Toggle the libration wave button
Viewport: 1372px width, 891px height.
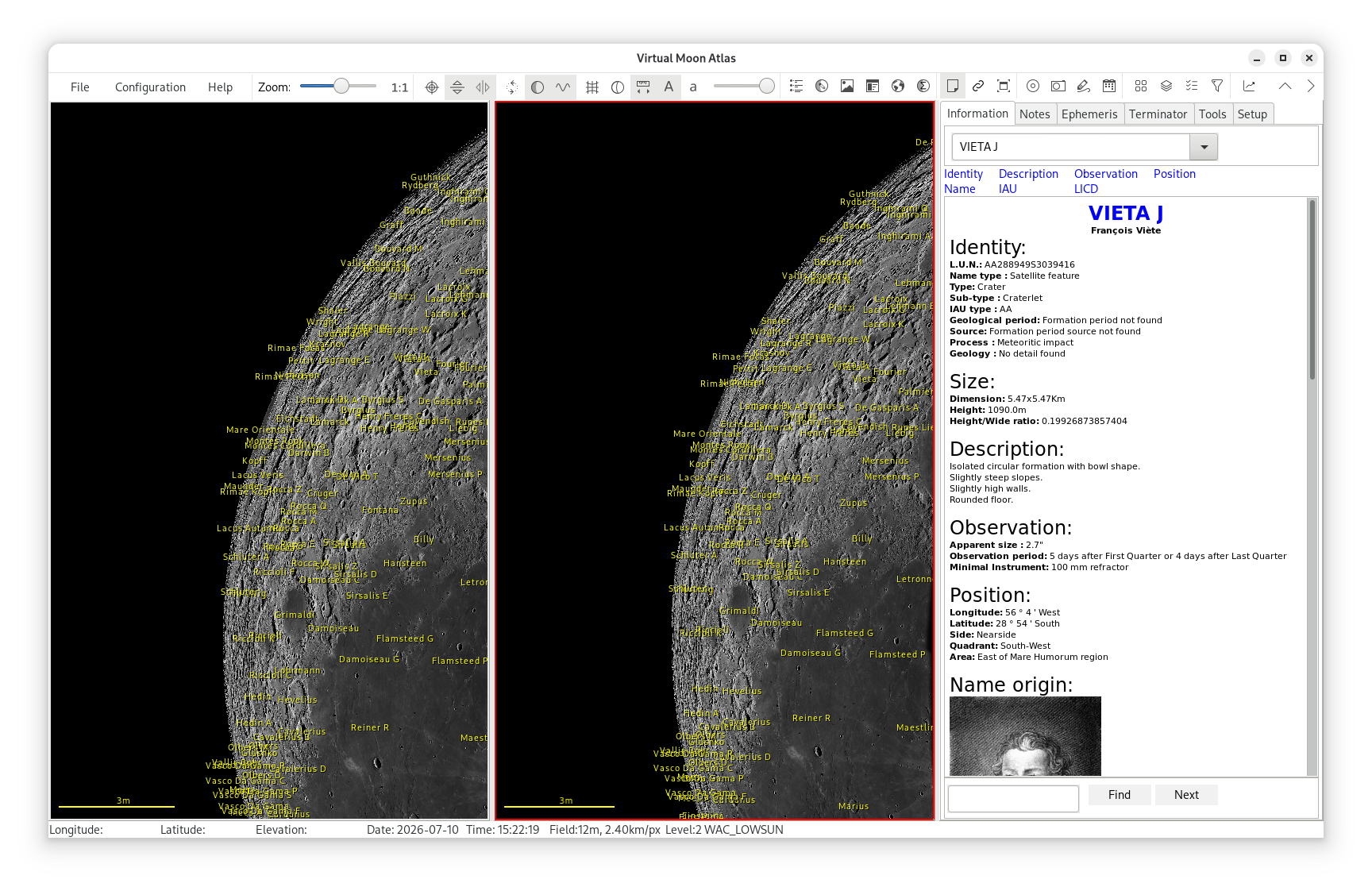[563, 87]
